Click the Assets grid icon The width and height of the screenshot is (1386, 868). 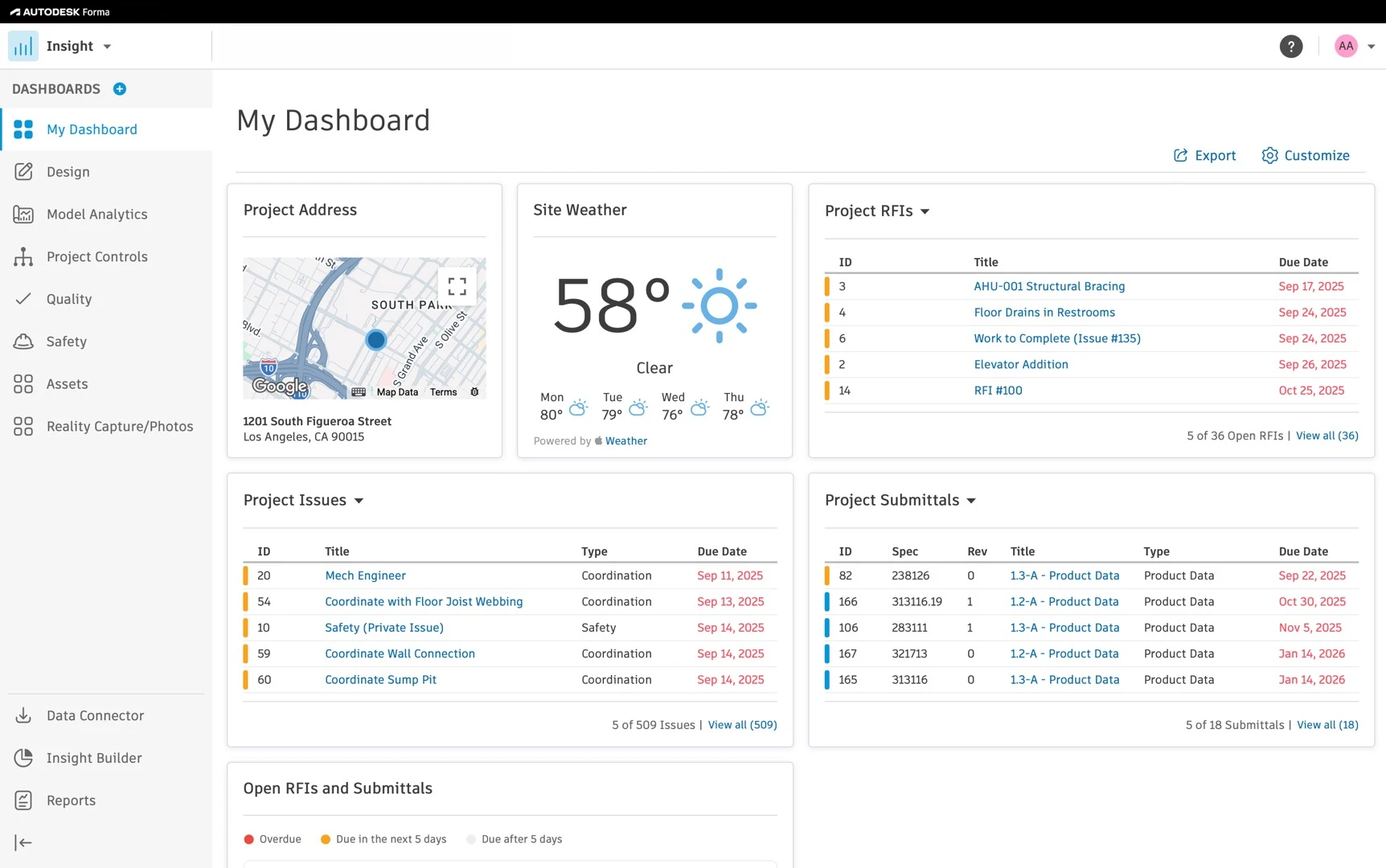pos(23,384)
